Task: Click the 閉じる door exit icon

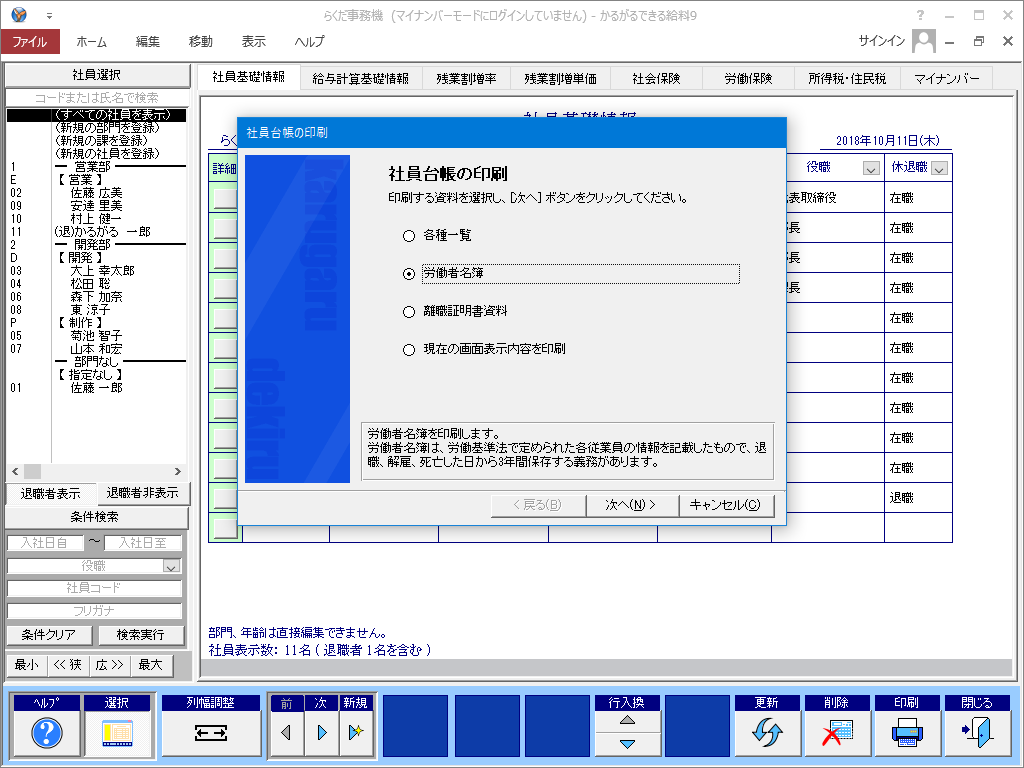Action: click(x=977, y=733)
